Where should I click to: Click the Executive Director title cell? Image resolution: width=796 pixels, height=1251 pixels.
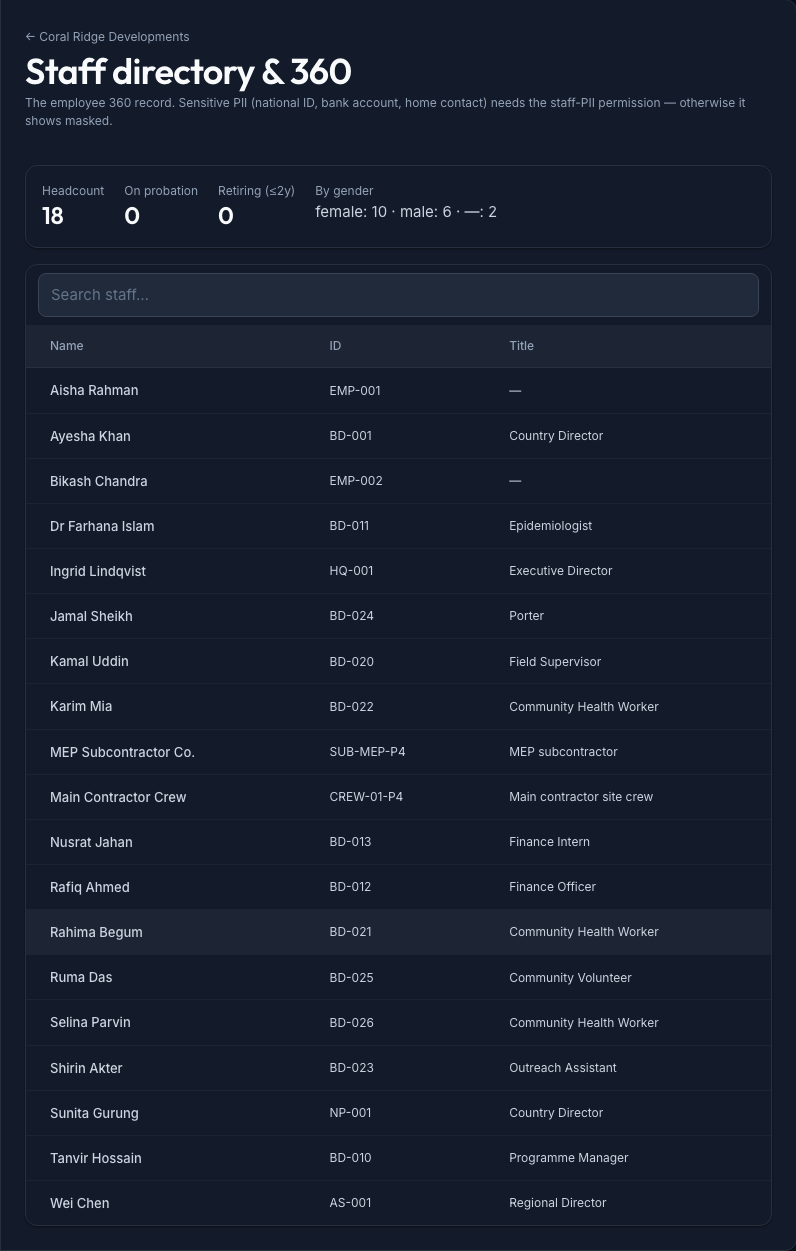click(x=561, y=571)
